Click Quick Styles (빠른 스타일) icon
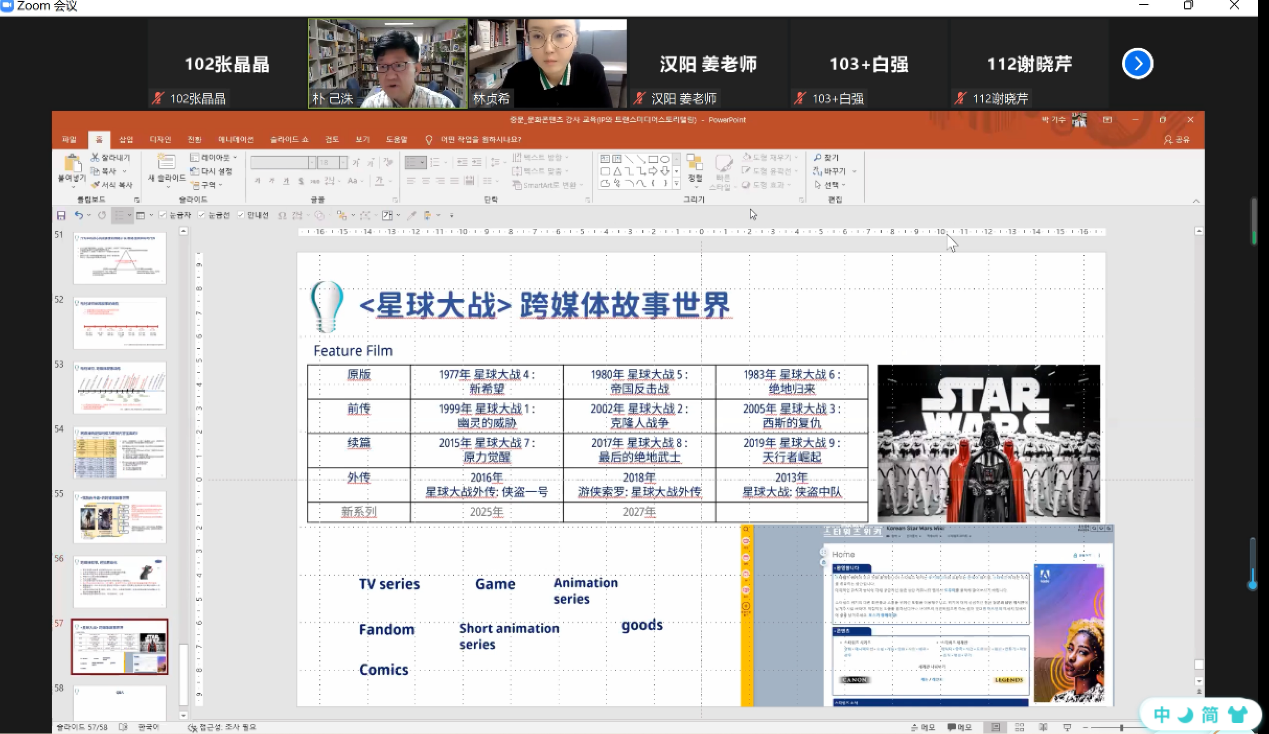The height and width of the screenshot is (734, 1269). (723, 170)
